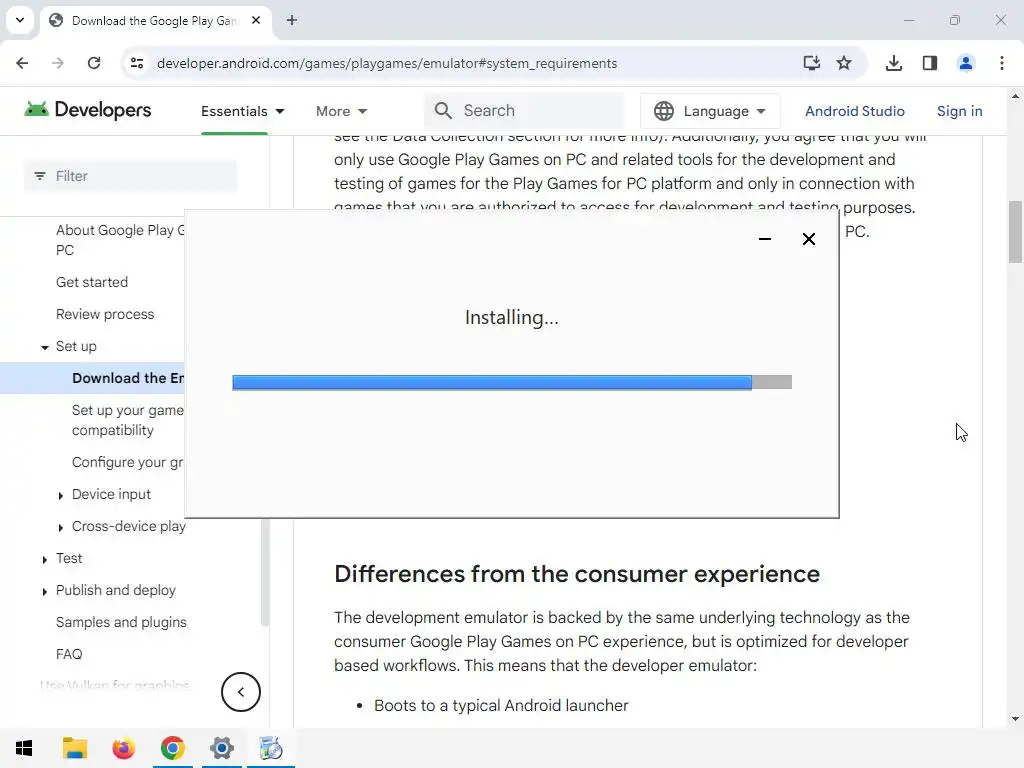Click the search magnifier icon

(443, 110)
